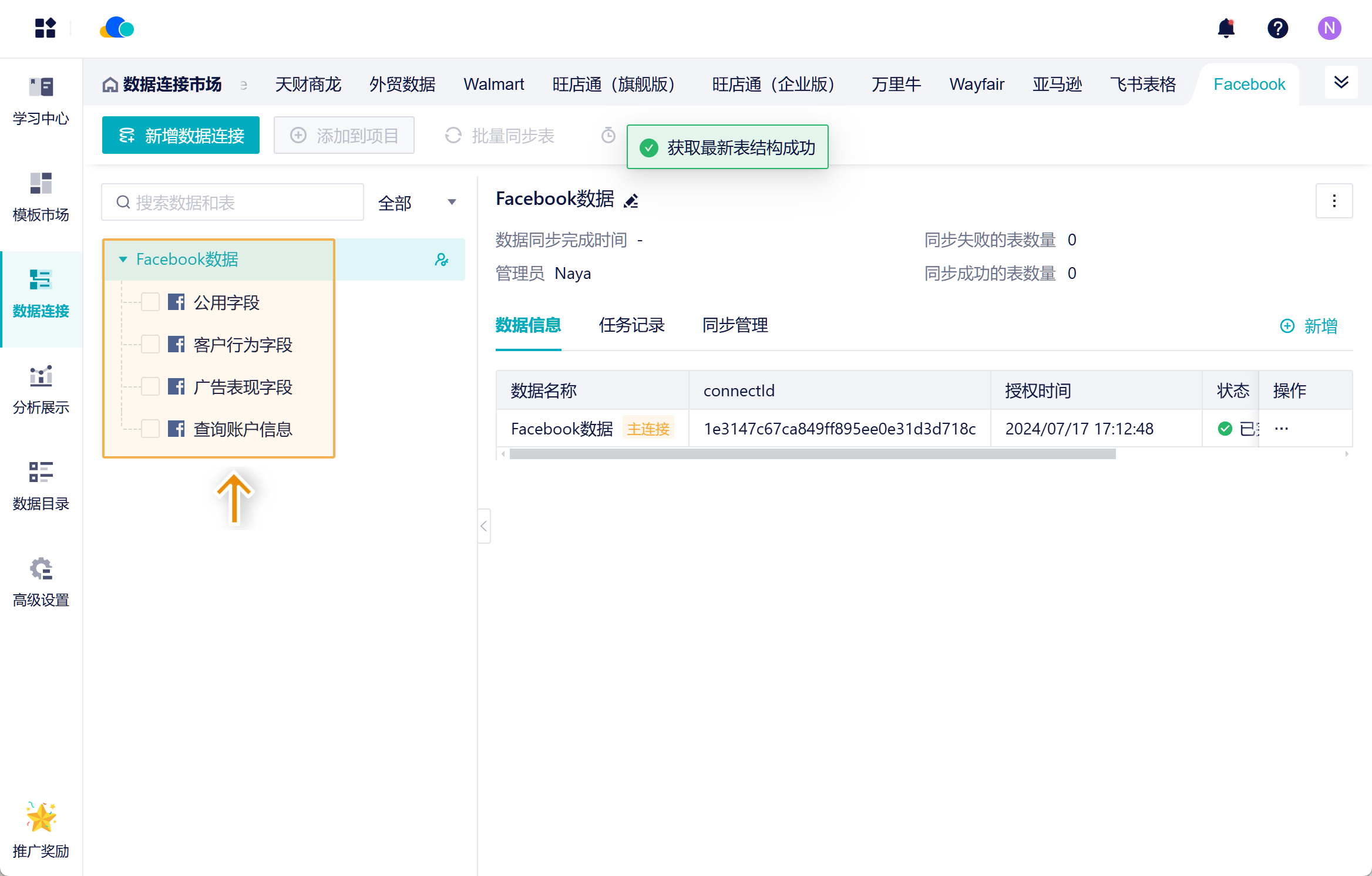Click the 新增 link in the 数据信息 tab
Screen dimensions: 1372x876
click(1309, 326)
